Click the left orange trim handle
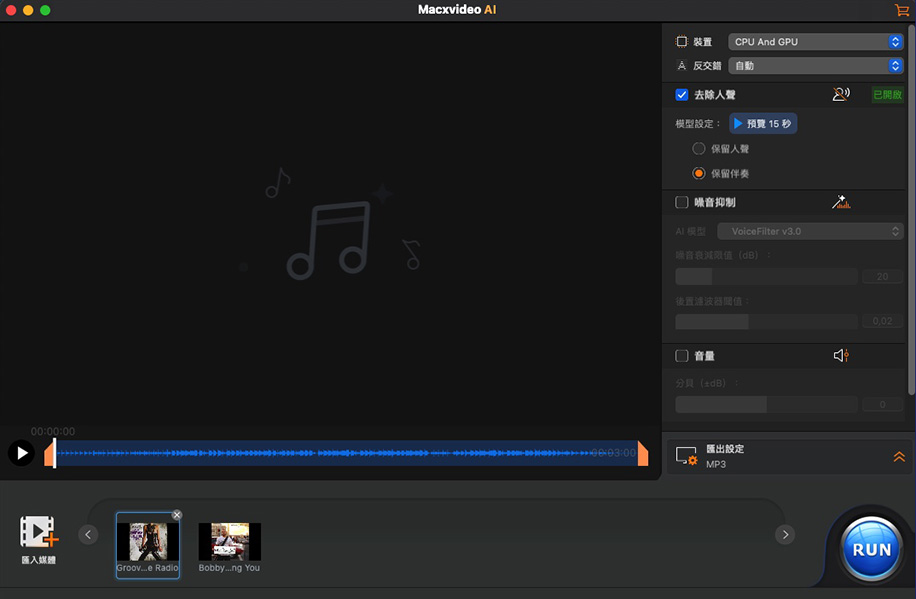This screenshot has height=599, width=916. pos(50,453)
